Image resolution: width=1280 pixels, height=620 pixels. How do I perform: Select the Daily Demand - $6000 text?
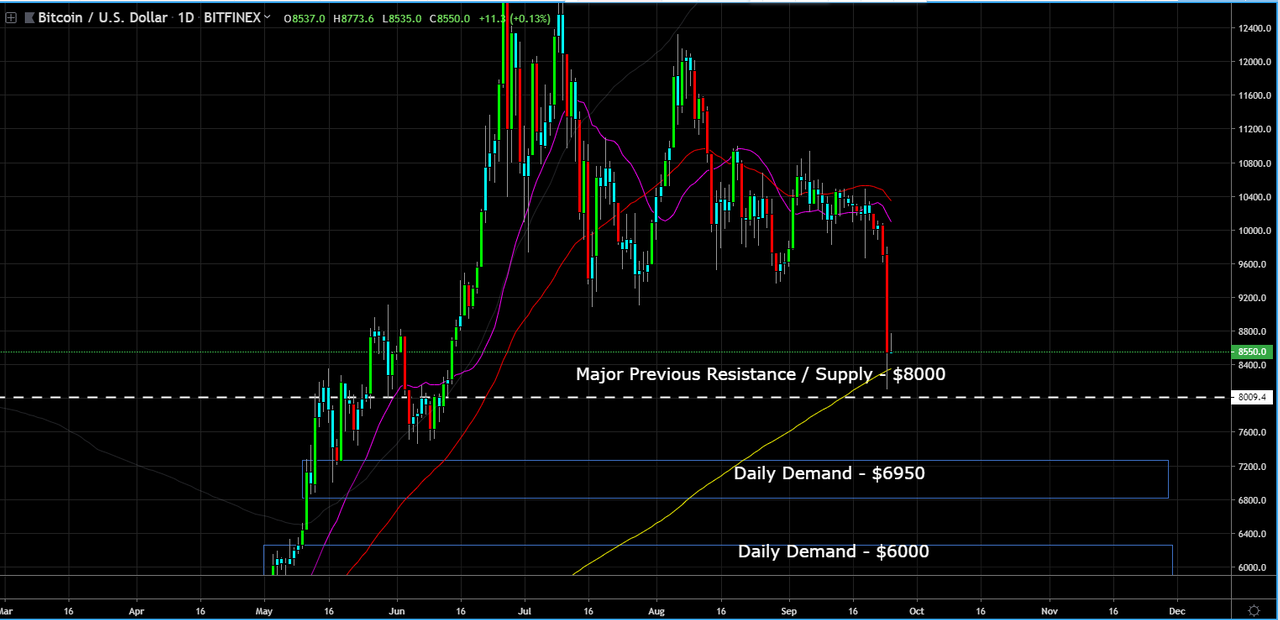click(x=833, y=551)
